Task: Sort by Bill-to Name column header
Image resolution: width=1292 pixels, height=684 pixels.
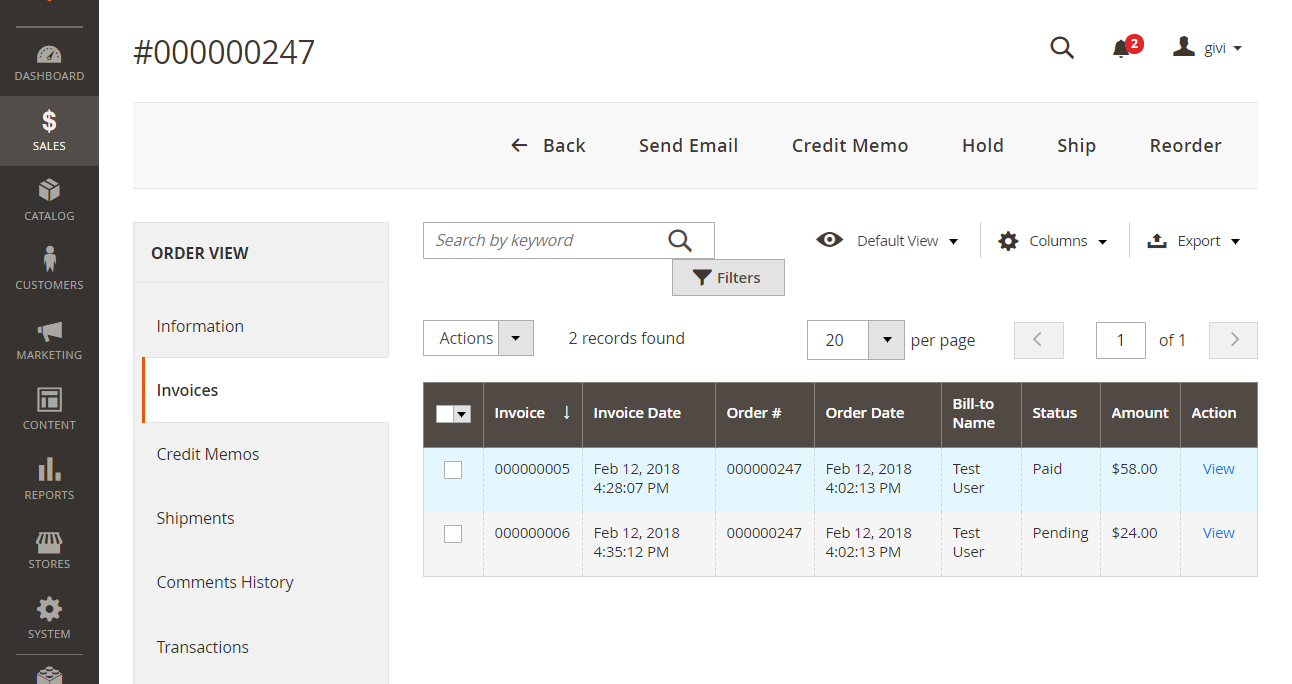Action: [981, 414]
